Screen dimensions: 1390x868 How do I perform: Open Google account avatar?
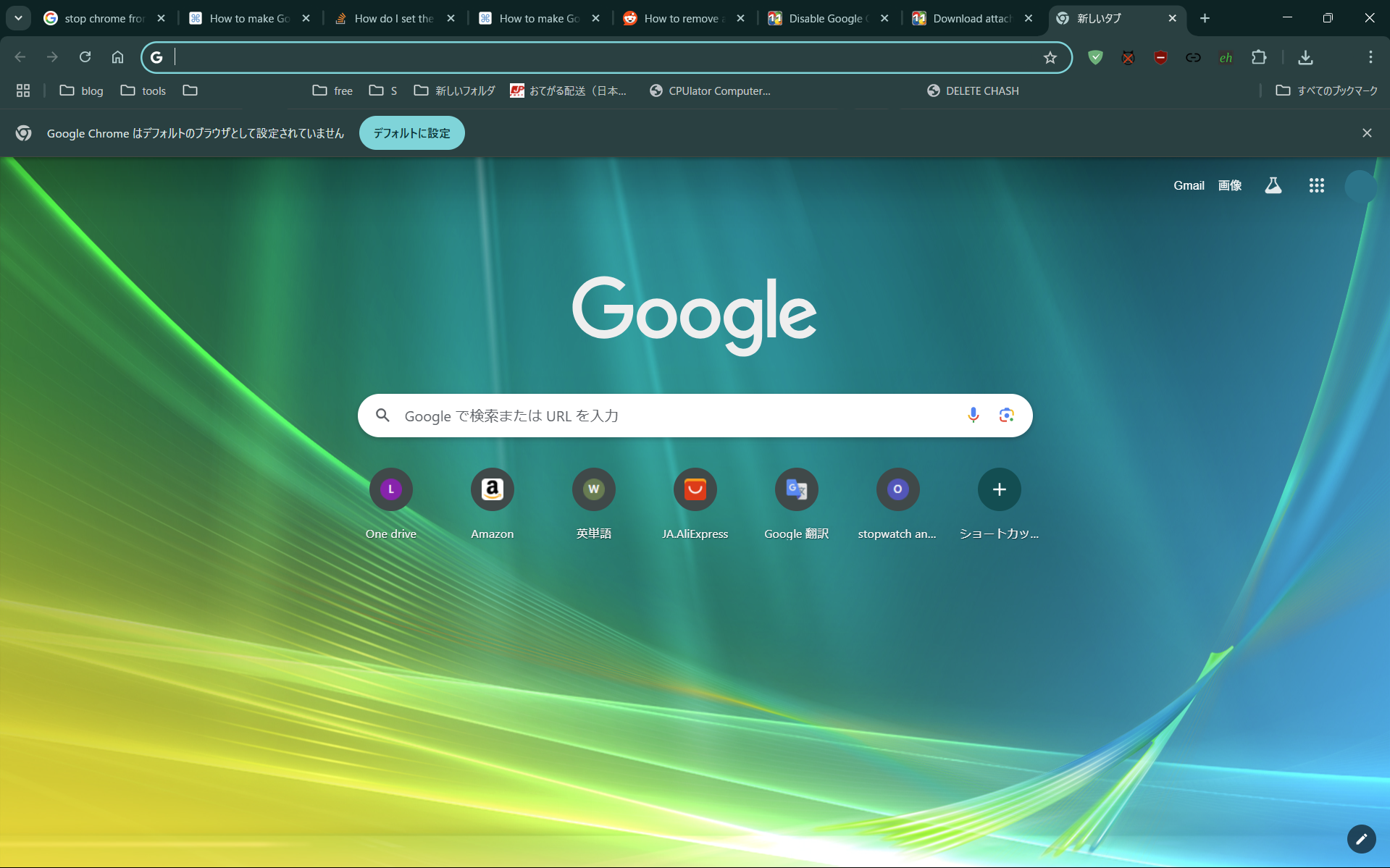[x=1360, y=186]
